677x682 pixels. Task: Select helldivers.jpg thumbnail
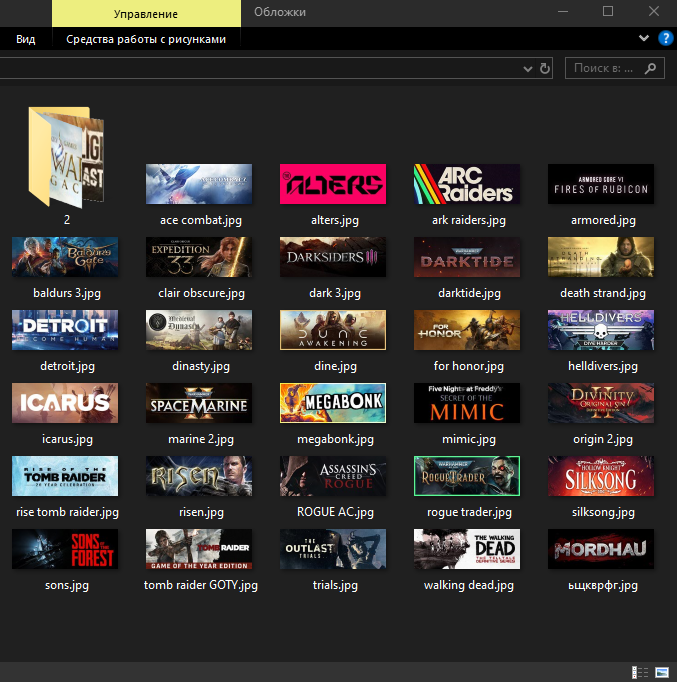coord(600,330)
